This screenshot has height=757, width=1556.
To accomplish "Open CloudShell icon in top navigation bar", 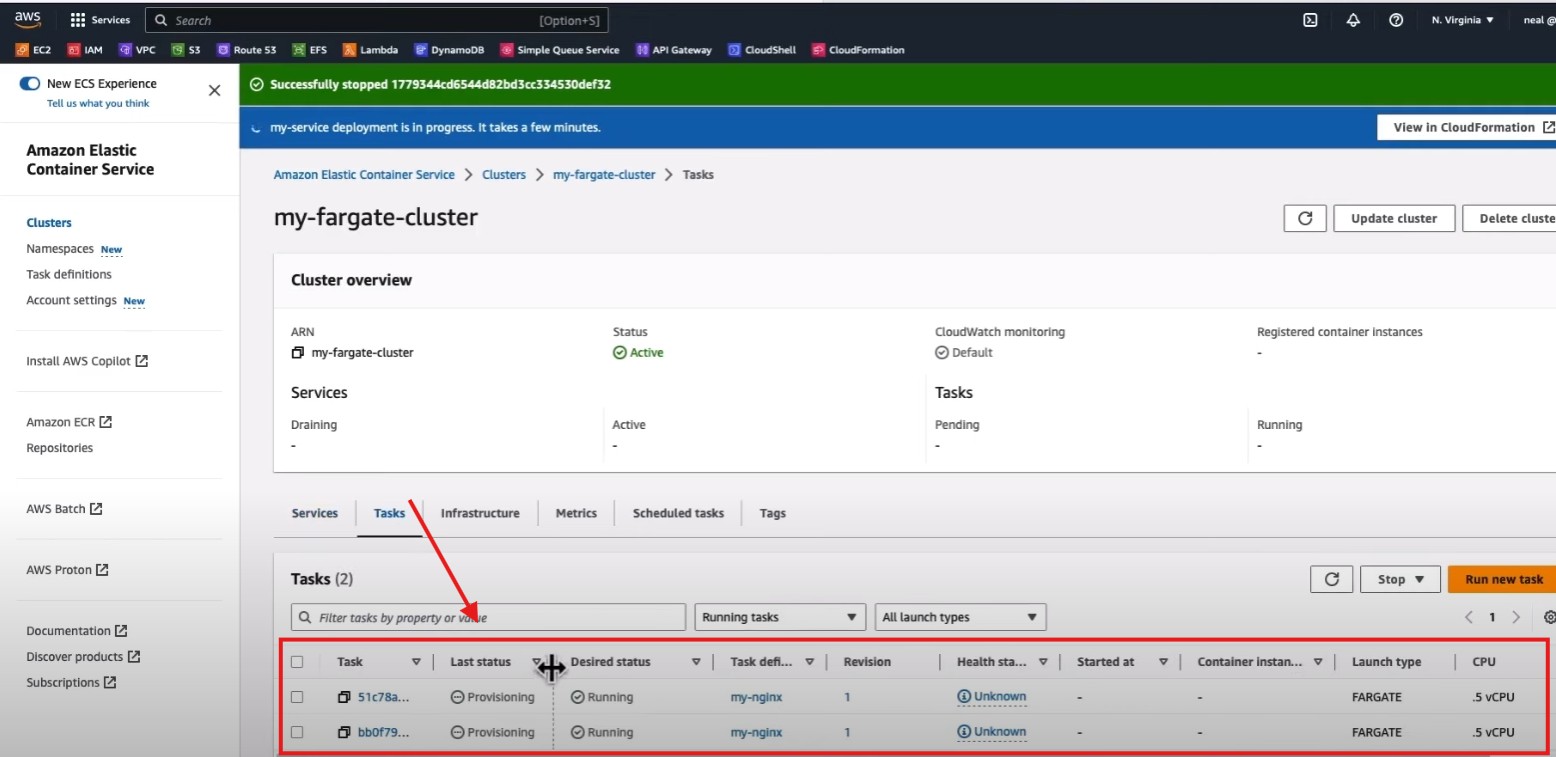I will coord(1310,20).
